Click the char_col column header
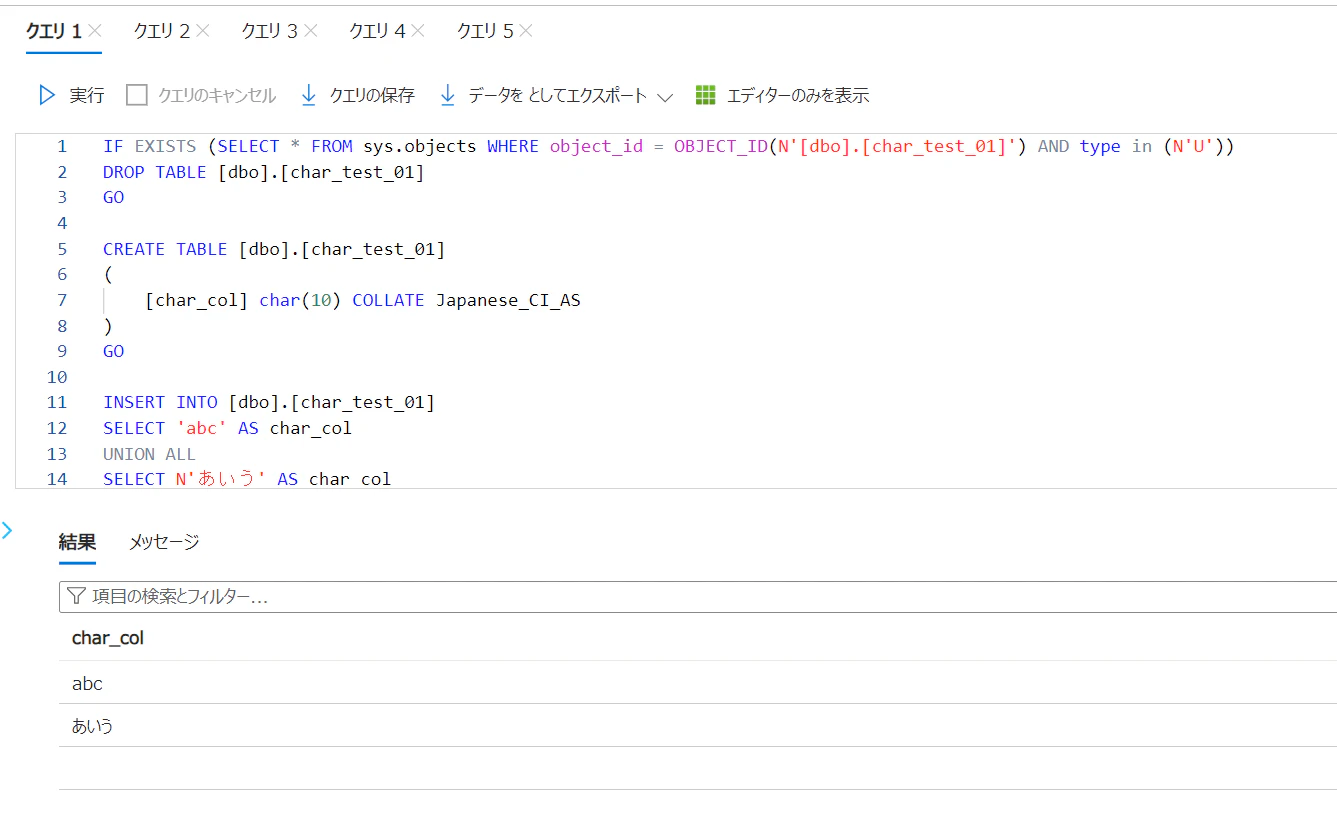Screen dimensions: 1337x830 (x=108, y=638)
